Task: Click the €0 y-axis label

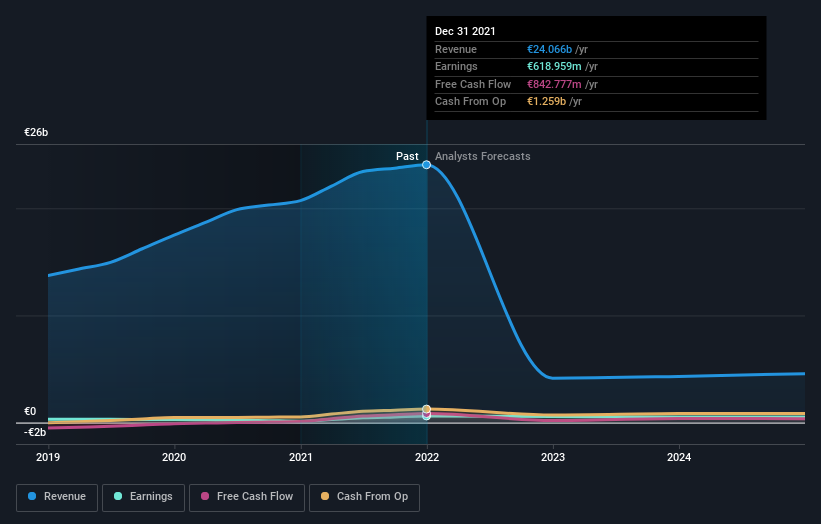Action: tap(30, 411)
